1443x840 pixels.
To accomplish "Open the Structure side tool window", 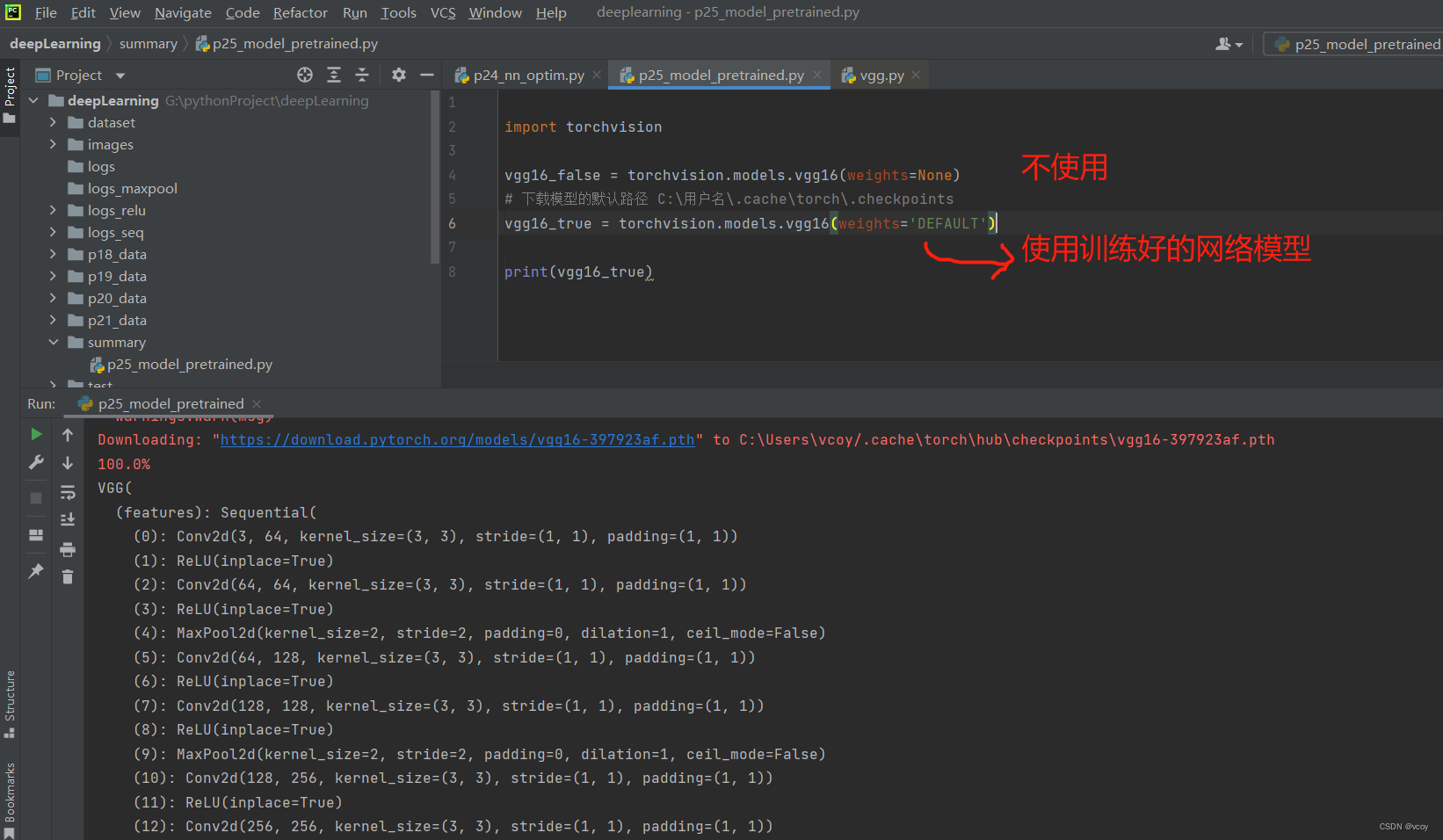I will coord(10,704).
